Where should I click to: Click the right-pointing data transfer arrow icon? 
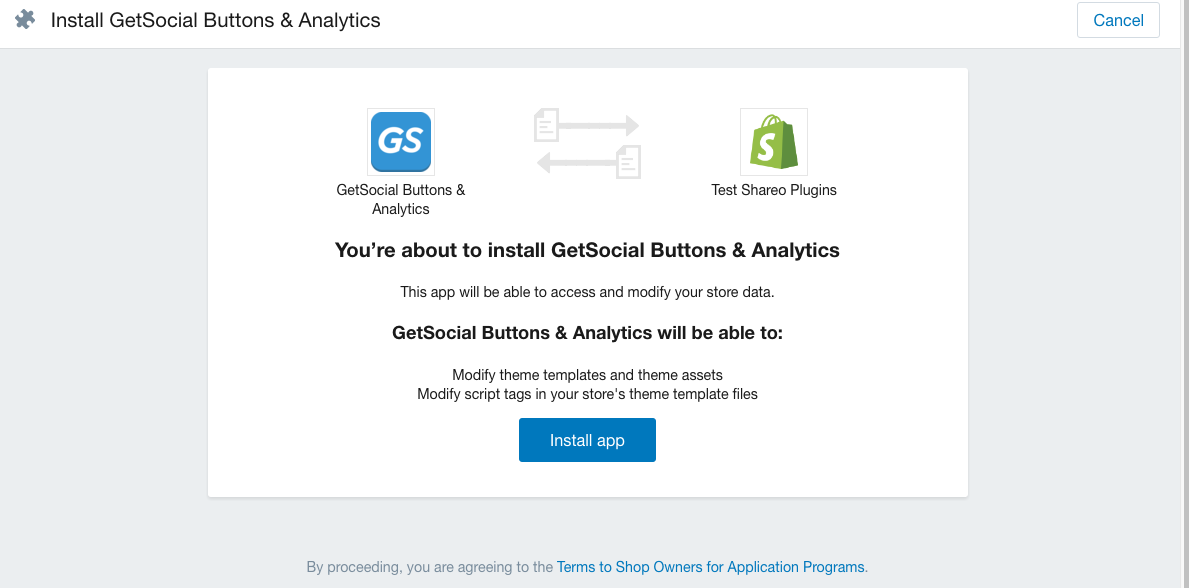tap(599, 124)
